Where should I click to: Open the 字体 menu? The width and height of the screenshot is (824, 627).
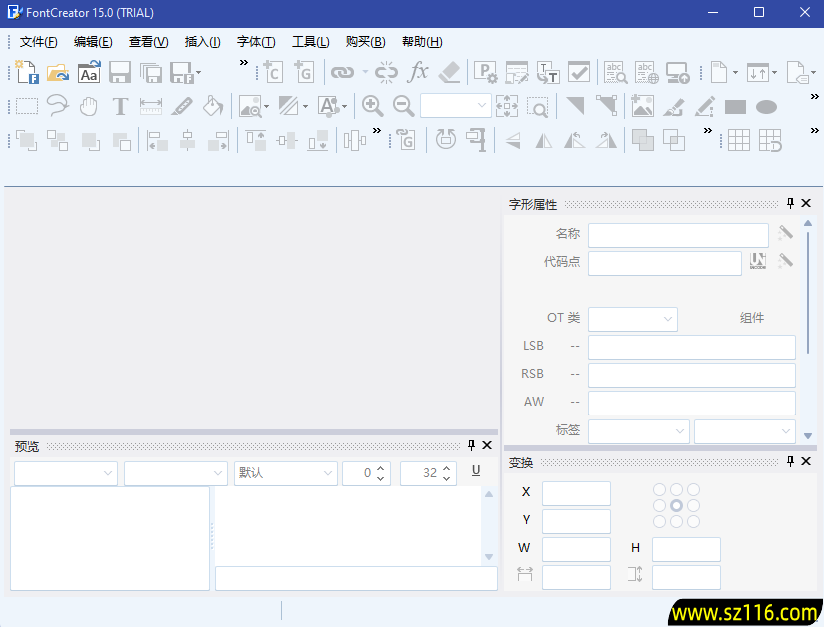coord(255,41)
